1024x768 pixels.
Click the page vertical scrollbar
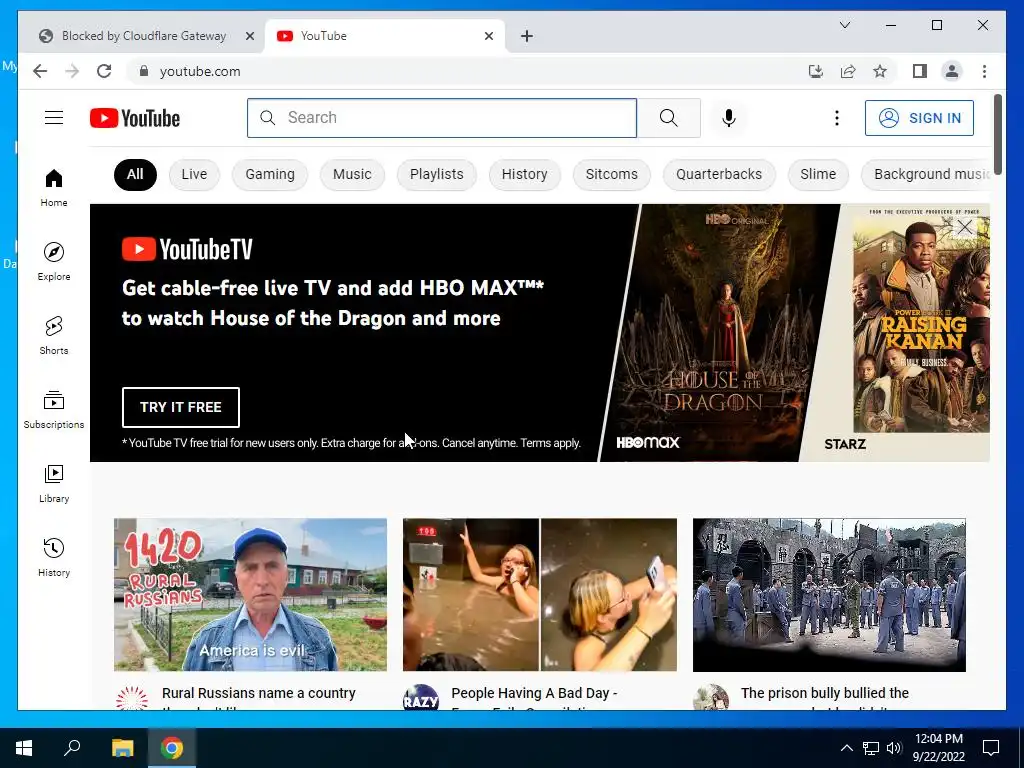997,134
